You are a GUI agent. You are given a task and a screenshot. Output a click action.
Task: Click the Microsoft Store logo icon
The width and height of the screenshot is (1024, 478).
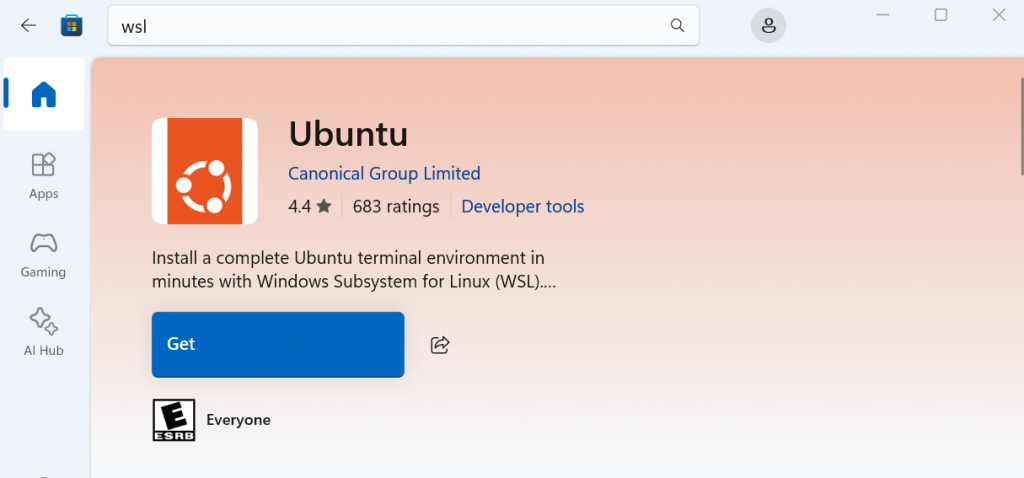coord(72,25)
